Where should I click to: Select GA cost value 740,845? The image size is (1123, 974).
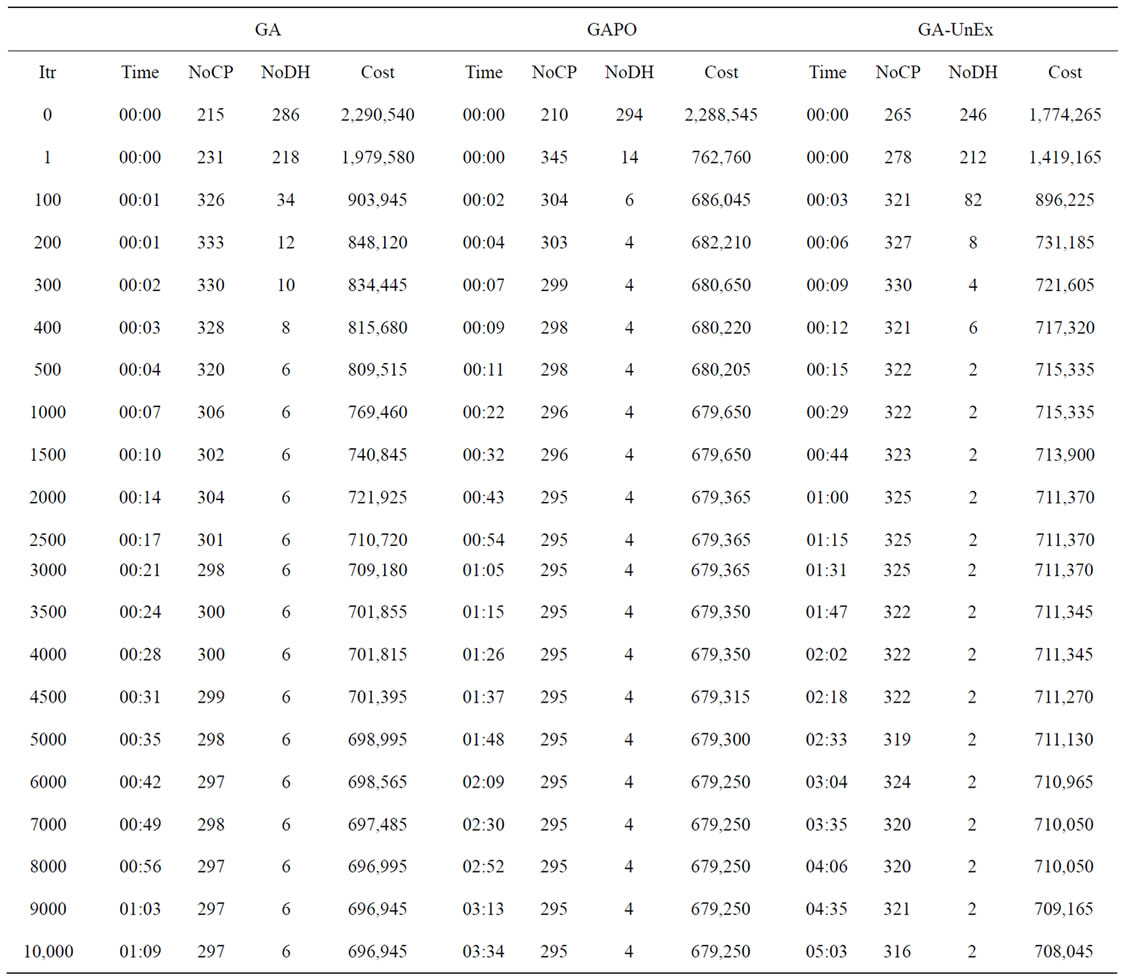click(x=377, y=454)
